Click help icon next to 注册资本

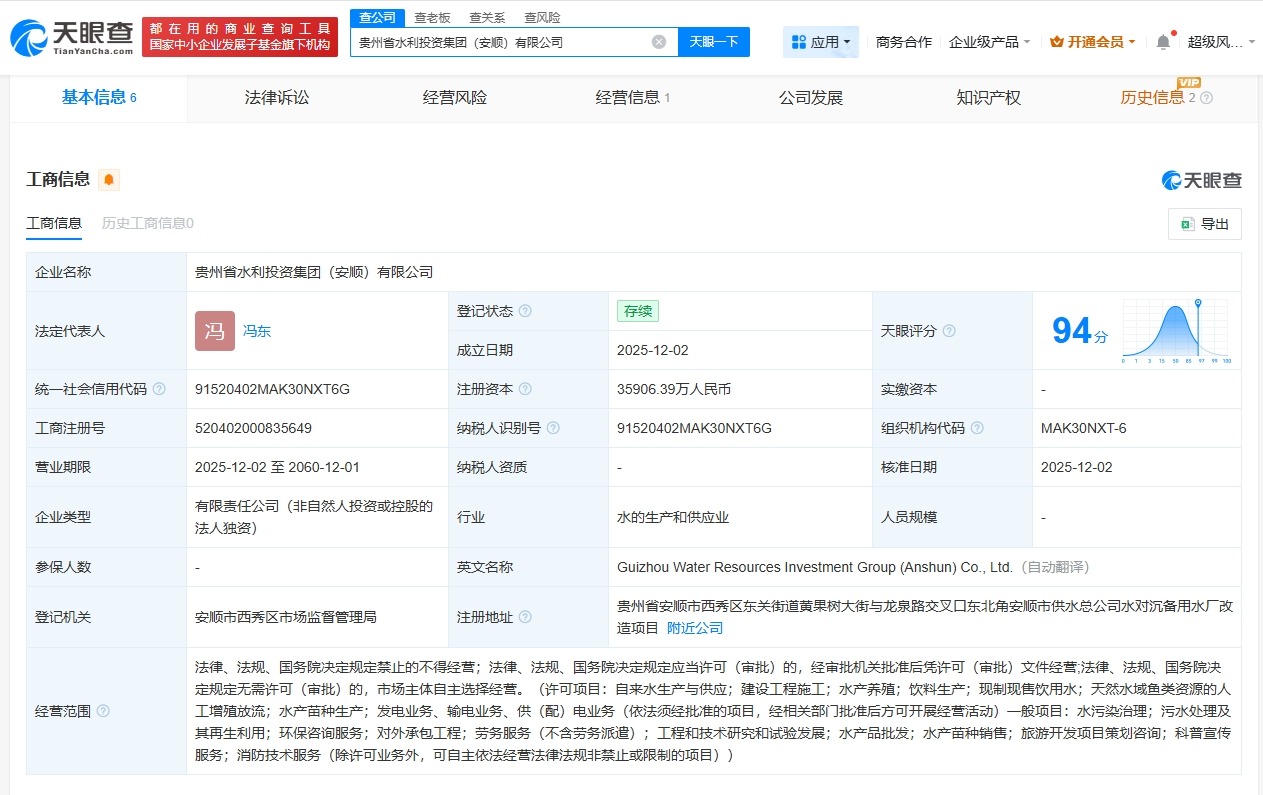[x=526, y=389]
